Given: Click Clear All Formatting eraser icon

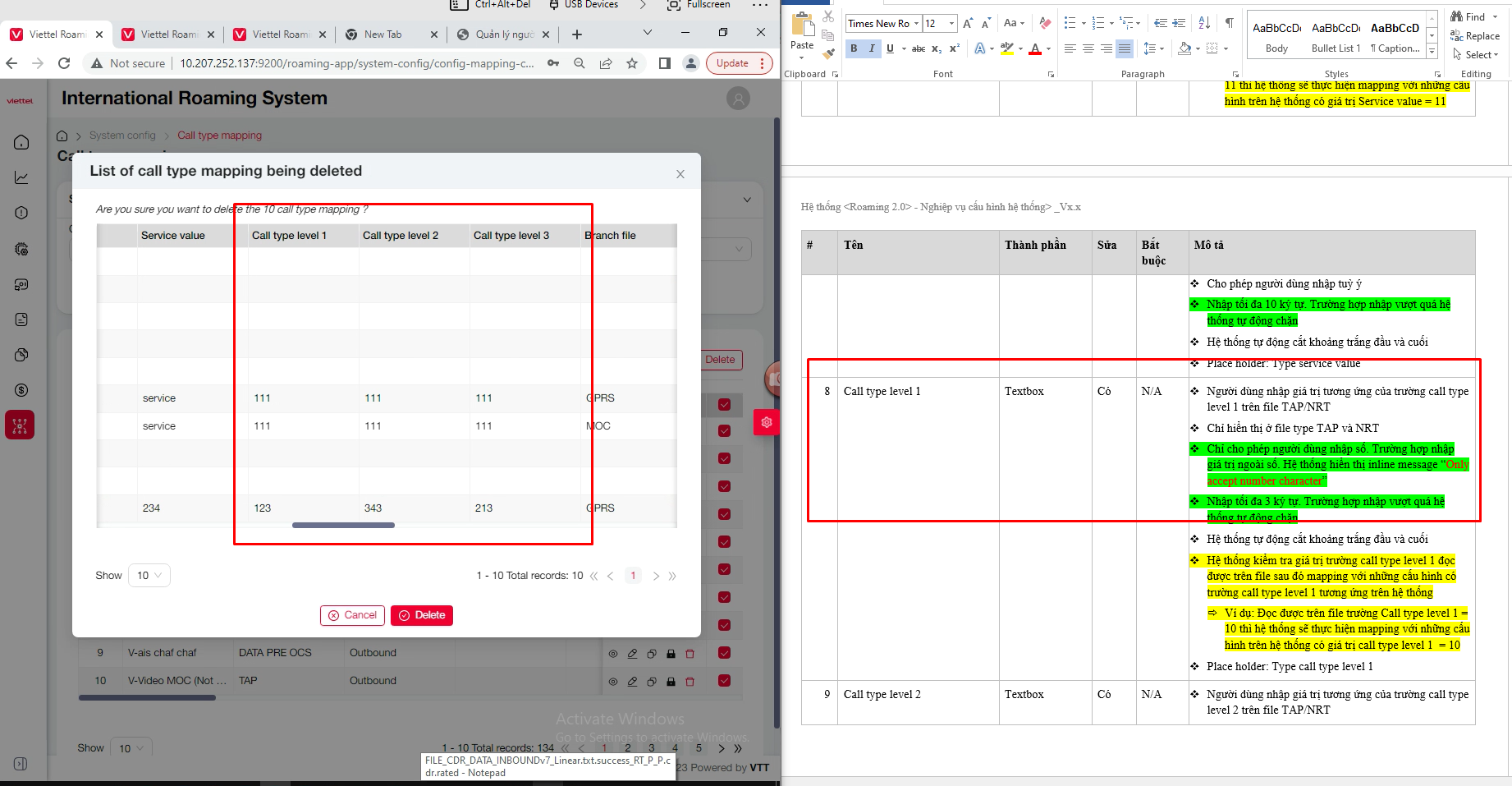Looking at the screenshot, I should click(x=1044, y=23).
